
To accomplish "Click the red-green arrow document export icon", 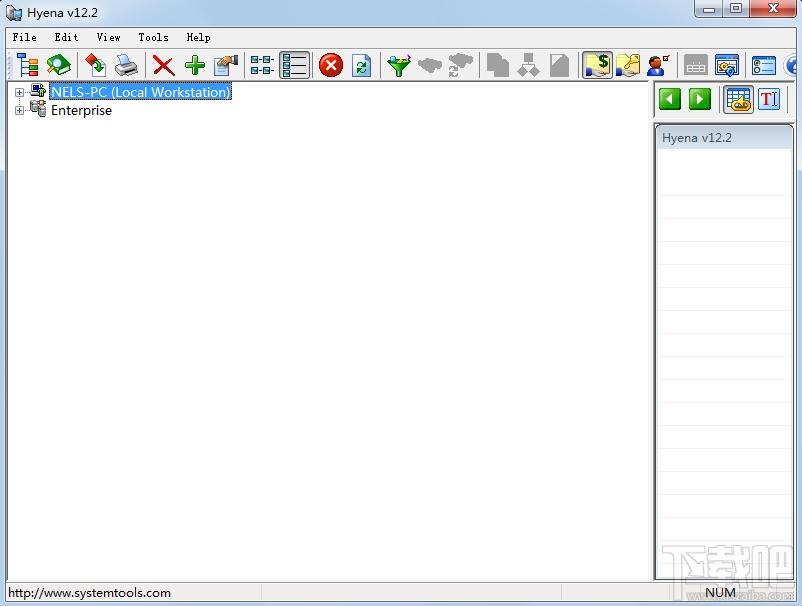I will 95,65.
